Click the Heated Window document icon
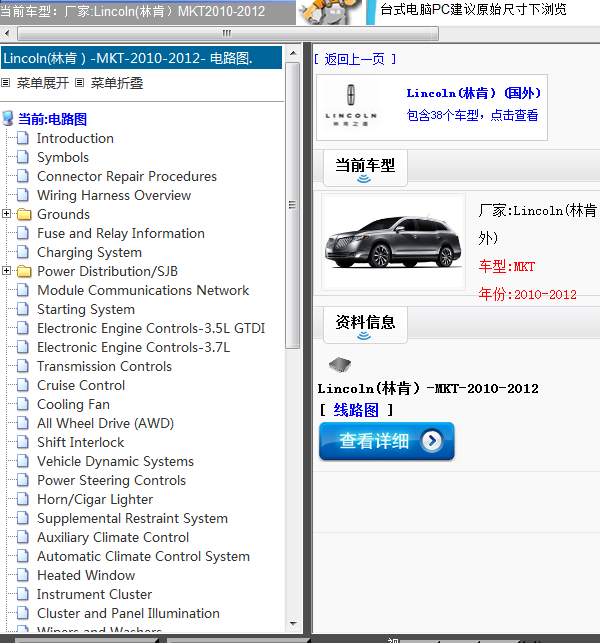Screen dimensions: 600x643 coord(23,575)
